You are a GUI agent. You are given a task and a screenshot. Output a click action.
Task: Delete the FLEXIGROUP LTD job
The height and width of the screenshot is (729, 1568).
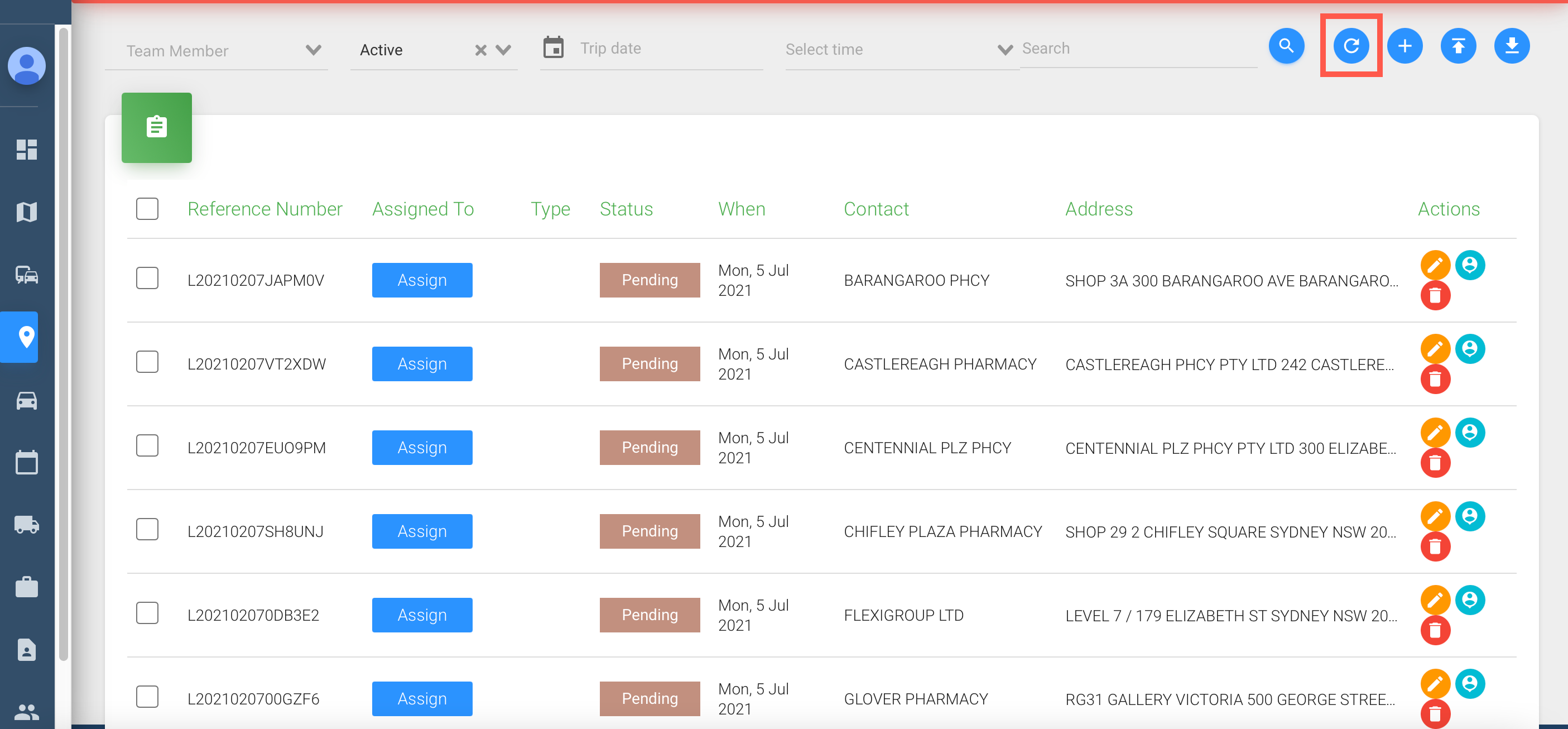(1435, 630)
